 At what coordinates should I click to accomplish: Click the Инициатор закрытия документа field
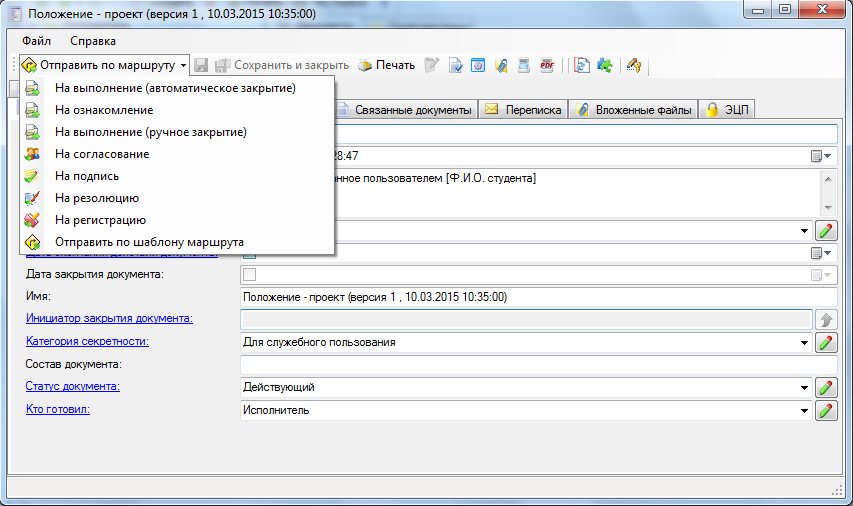[x=526, y=319]
